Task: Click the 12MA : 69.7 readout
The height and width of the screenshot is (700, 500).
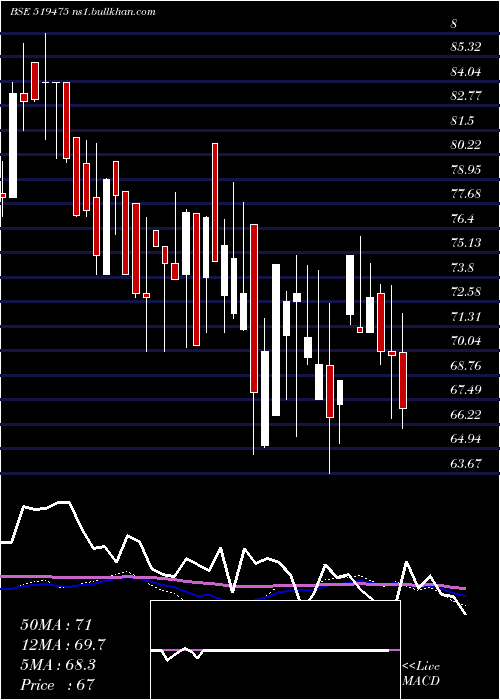Action: coord(63,644)
